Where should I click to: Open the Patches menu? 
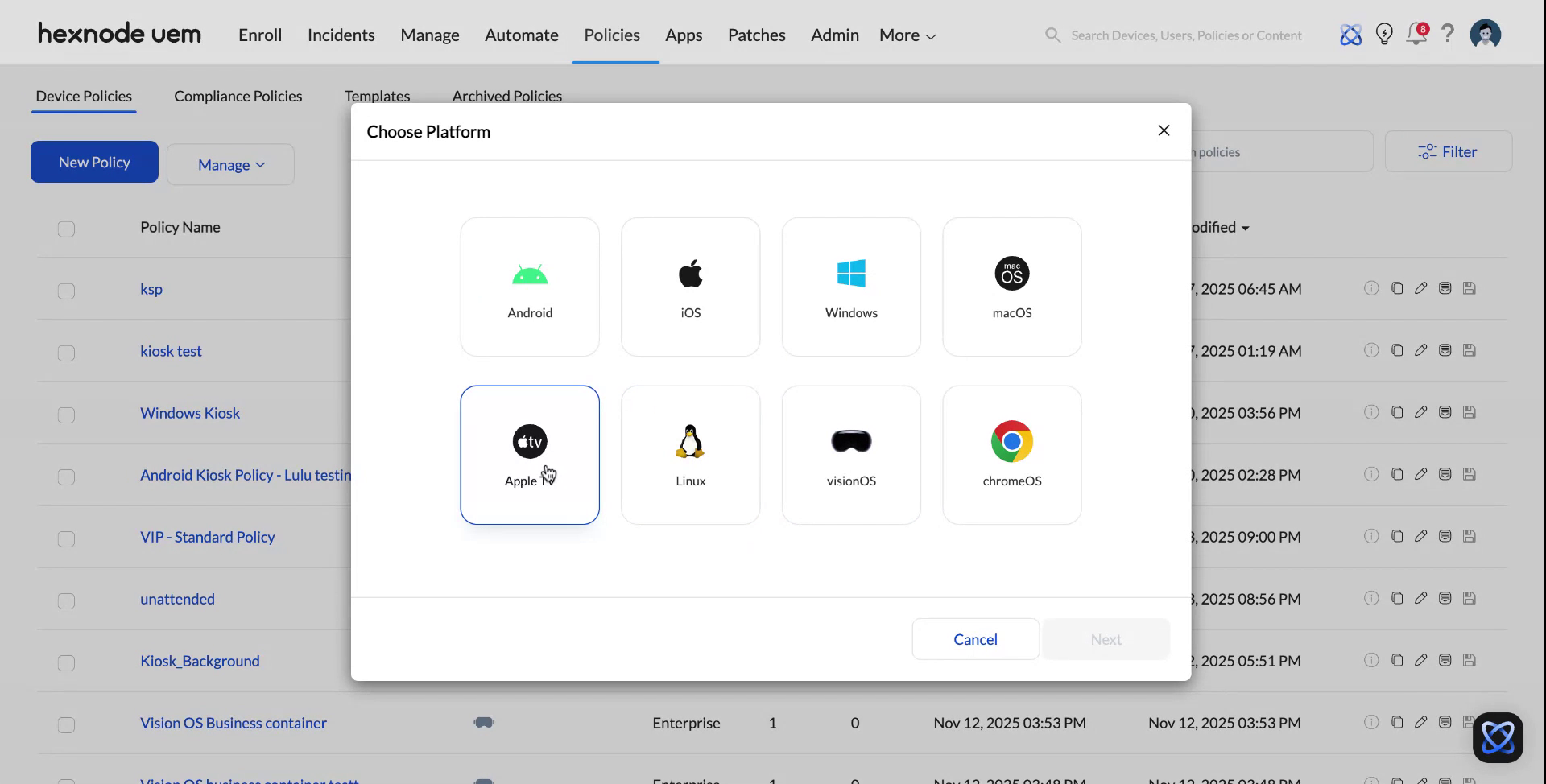pyautogui.click(x=756, y=35)
